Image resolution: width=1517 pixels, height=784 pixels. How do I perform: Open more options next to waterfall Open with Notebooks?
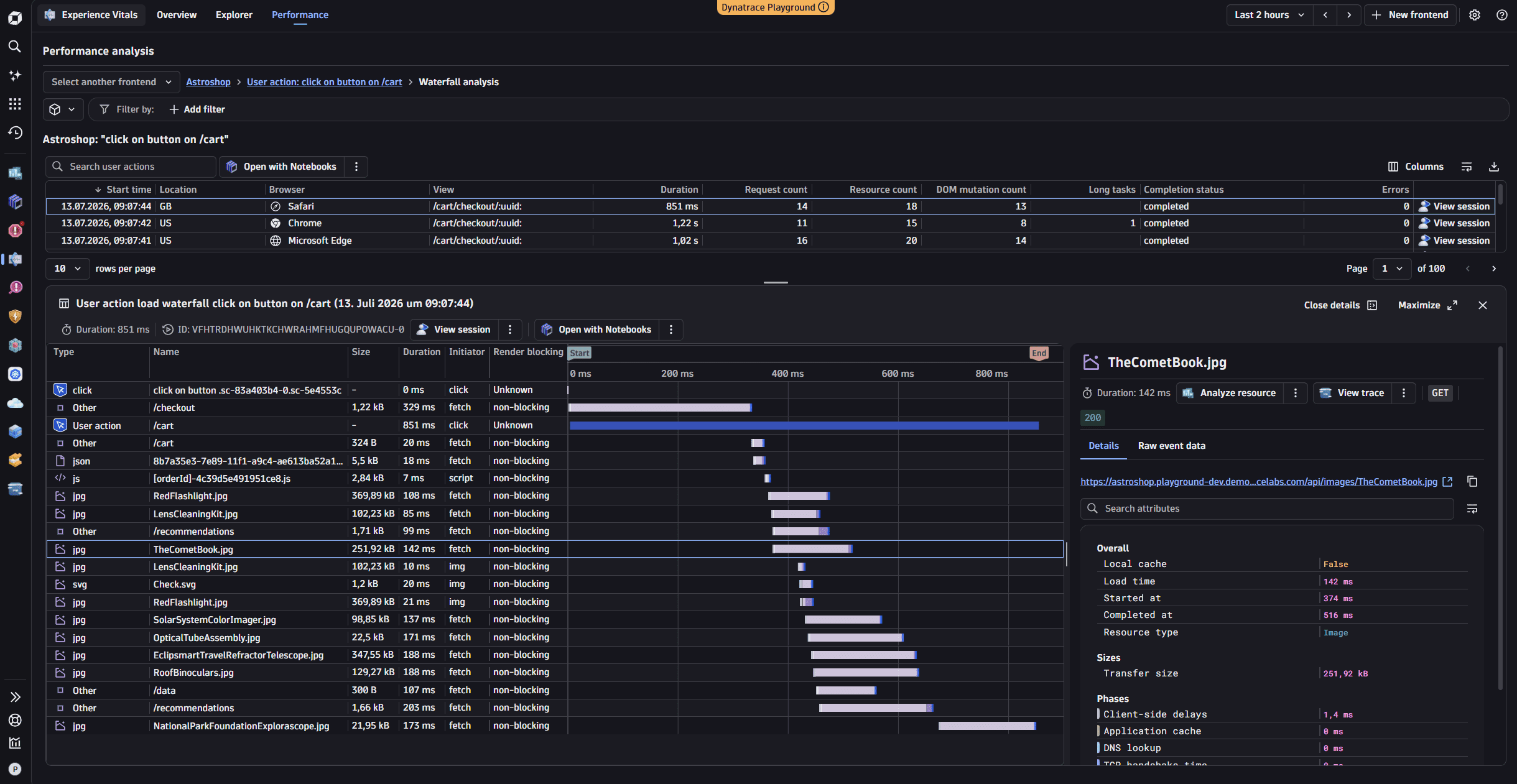tap(671, 330)
